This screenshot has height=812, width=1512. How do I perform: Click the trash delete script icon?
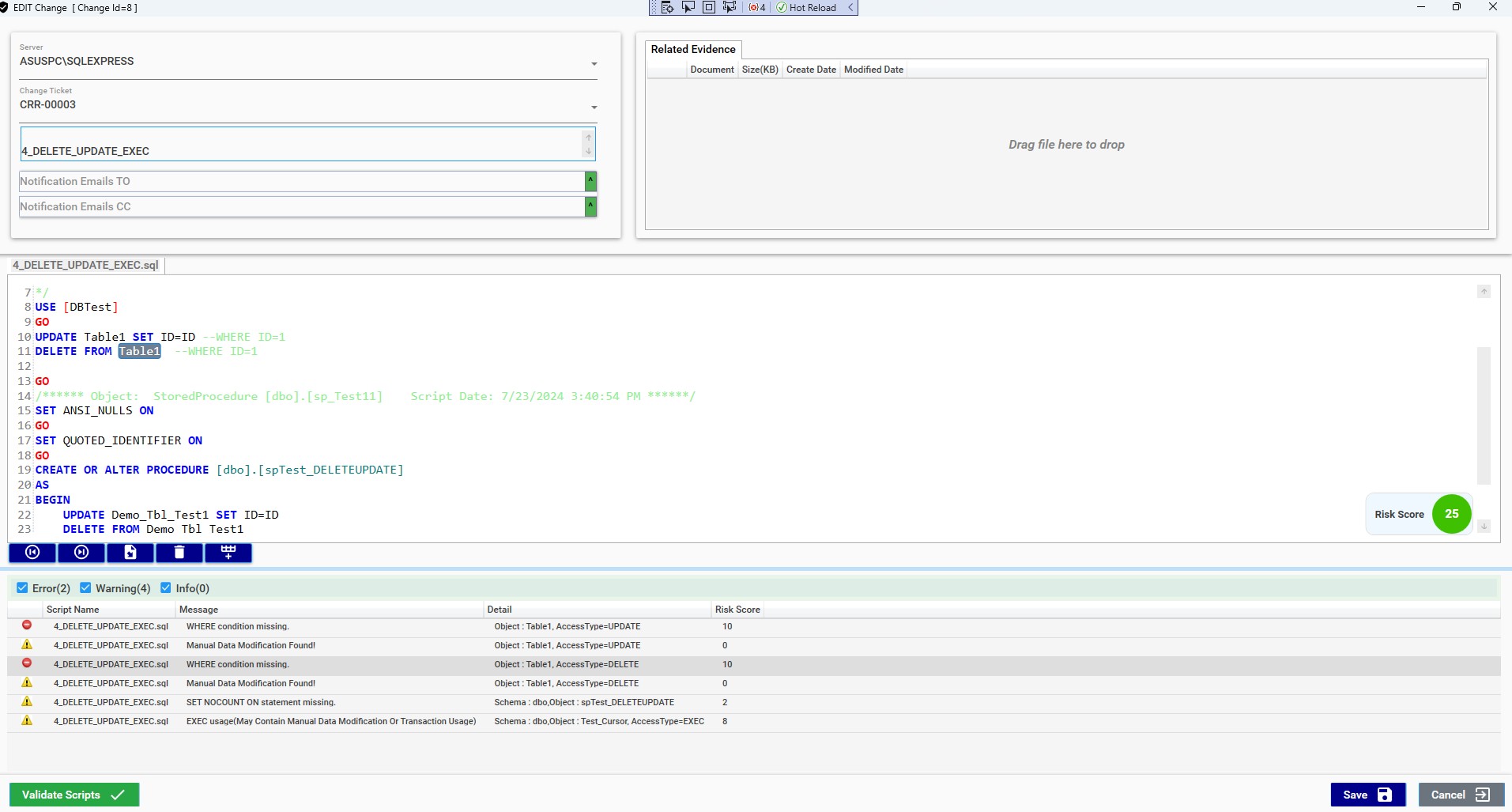(x=179, y=553)
